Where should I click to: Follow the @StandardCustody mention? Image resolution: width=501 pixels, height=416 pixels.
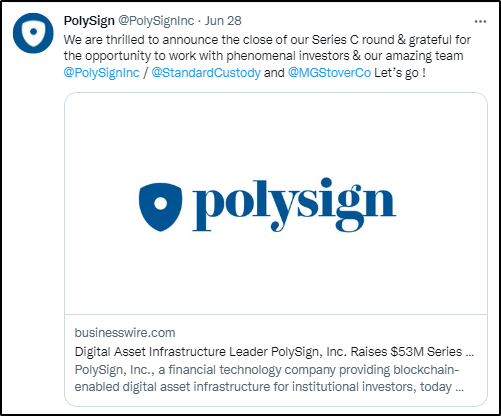click(x=206, y=72)
